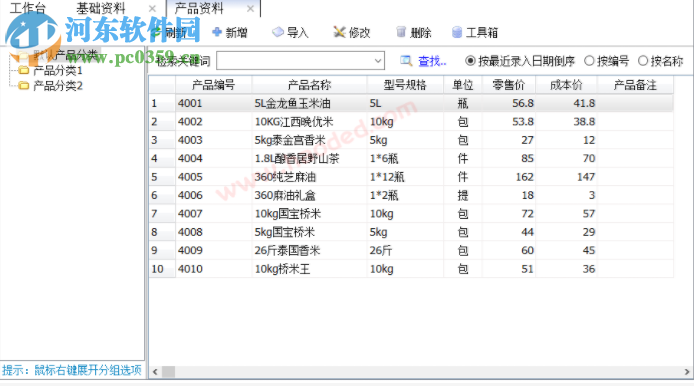Screen dimensions: 694x386
Task: Sort by the 零售价 column header
Action: pos(509,85)
